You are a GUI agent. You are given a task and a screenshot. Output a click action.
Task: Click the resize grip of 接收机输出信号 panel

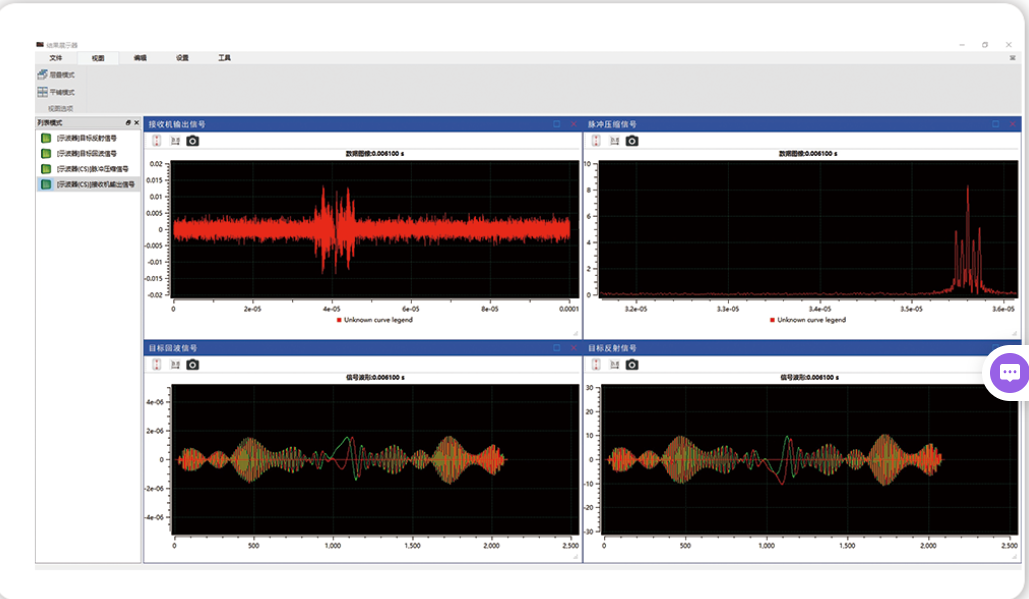coord(576,333)
